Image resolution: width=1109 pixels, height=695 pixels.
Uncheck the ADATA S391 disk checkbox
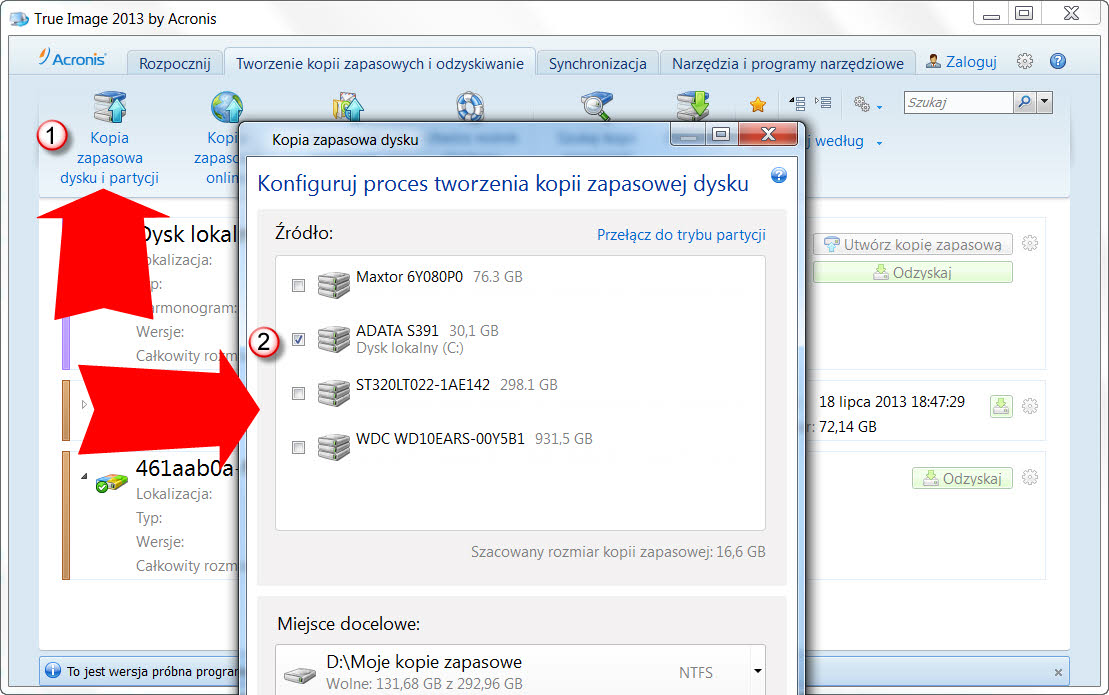pyautogui.click(x=298, y=339)
